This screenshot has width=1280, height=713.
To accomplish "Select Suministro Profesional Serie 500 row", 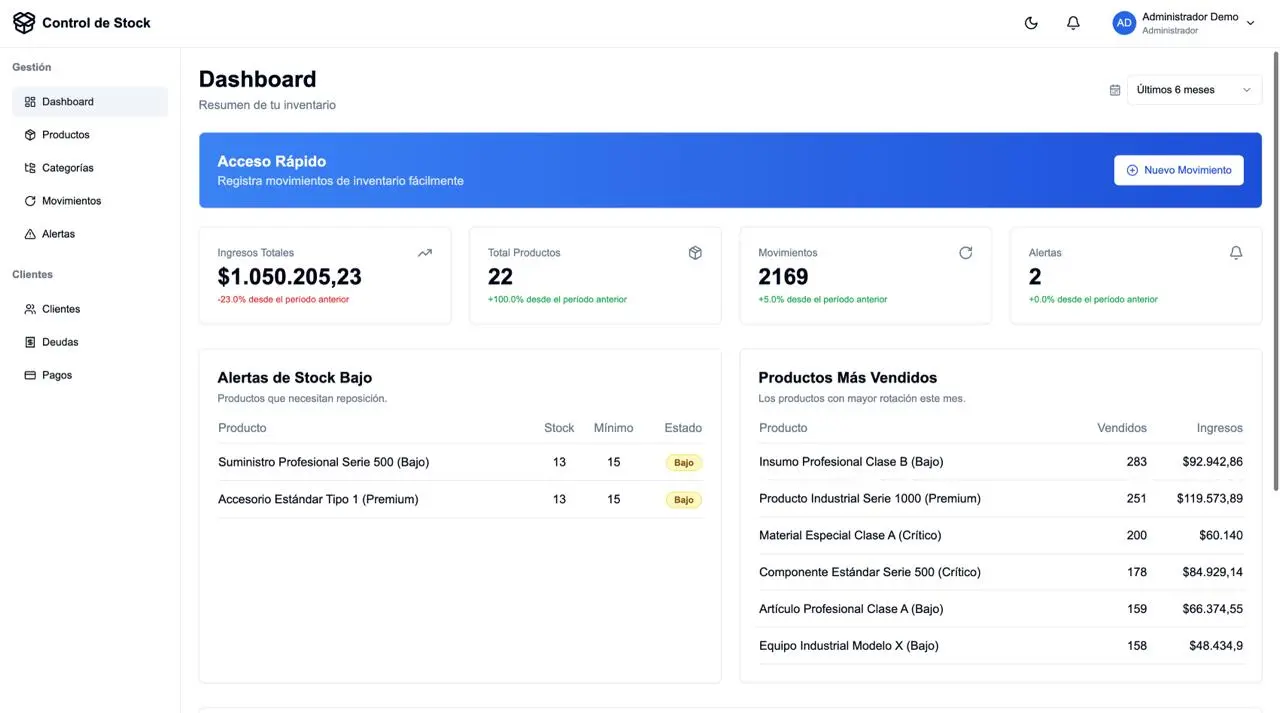I will pos(323,462).
